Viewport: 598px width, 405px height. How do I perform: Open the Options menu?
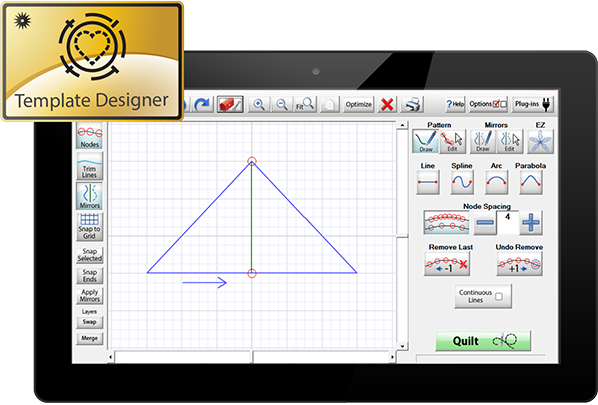(x=488, y=104)
